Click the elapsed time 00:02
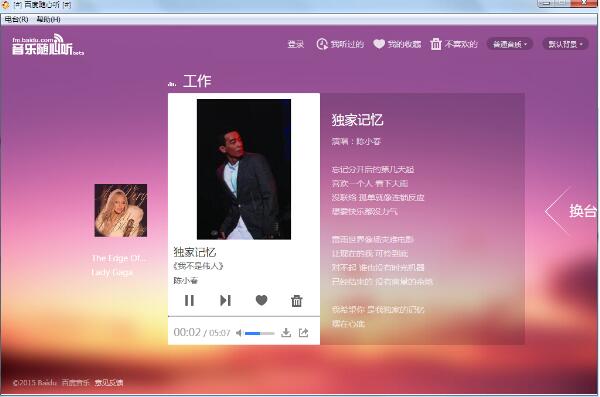The width and height of the screenshot is (600, 397). click(x=187, y=332)
